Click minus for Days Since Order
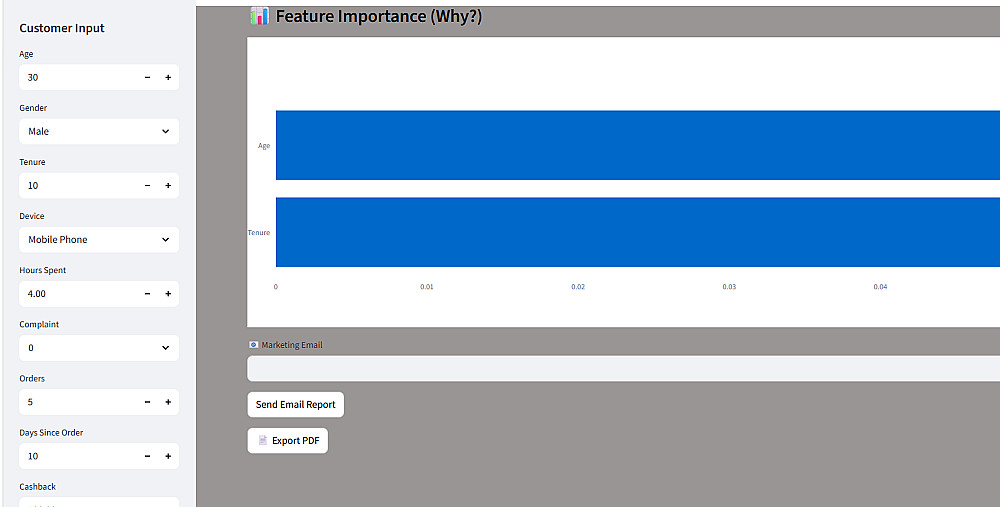Screen dimensions: 1000x507 click(147, 456)
